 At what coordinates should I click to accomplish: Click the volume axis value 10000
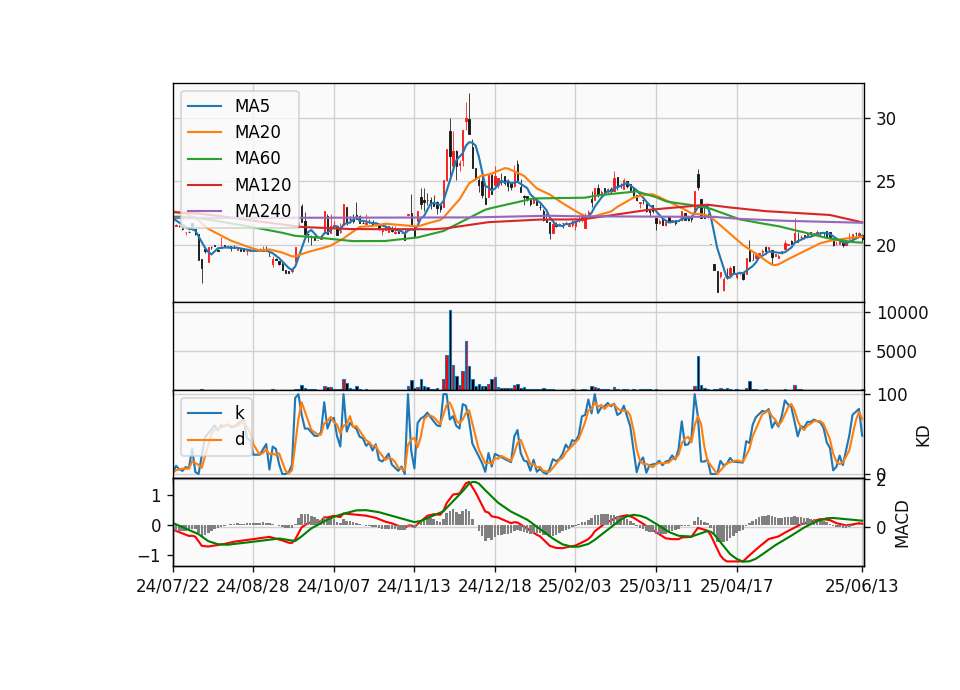click(x=902, y=313)
